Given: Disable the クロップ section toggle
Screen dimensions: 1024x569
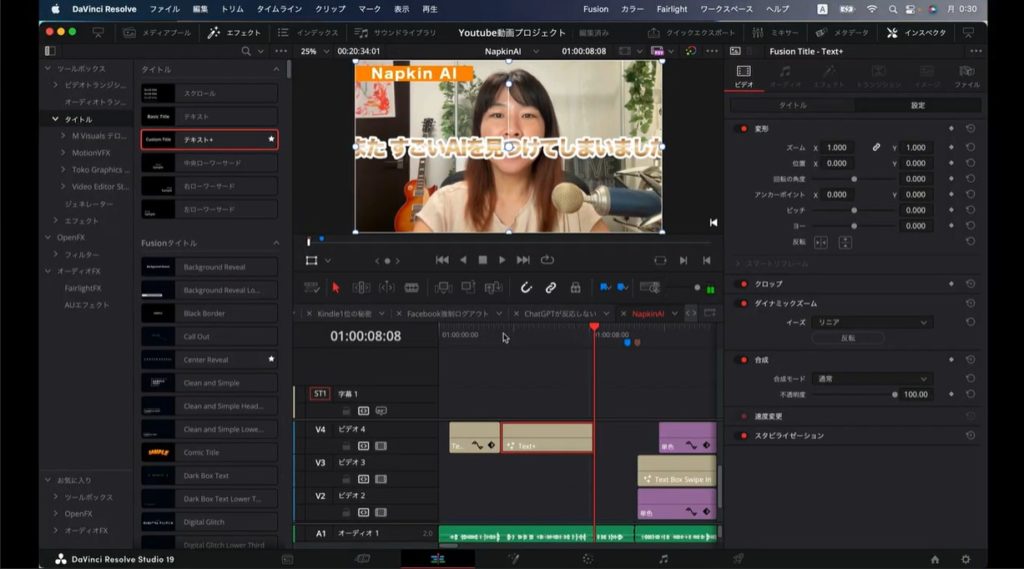Looking at the screenshot, I should point(743,284).
